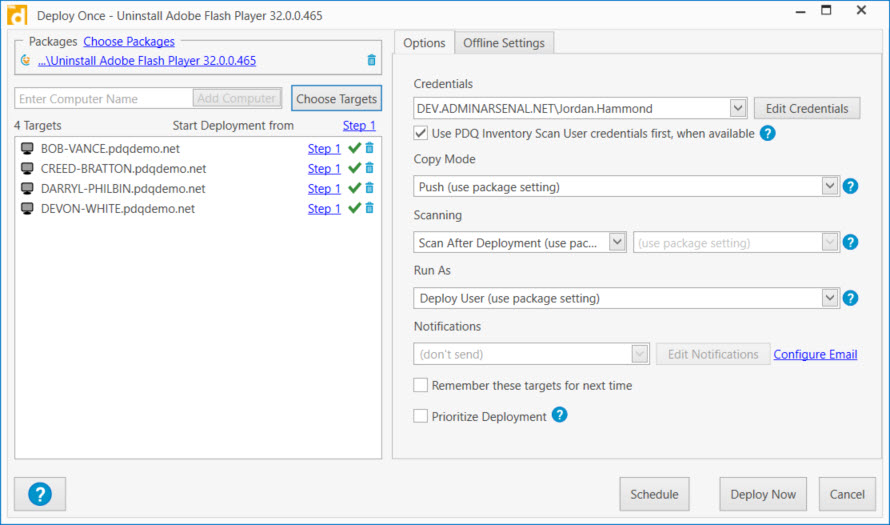Click computer icon next to DEVON-WHITE
The image size is (890, 525).
tap(27, 208)
